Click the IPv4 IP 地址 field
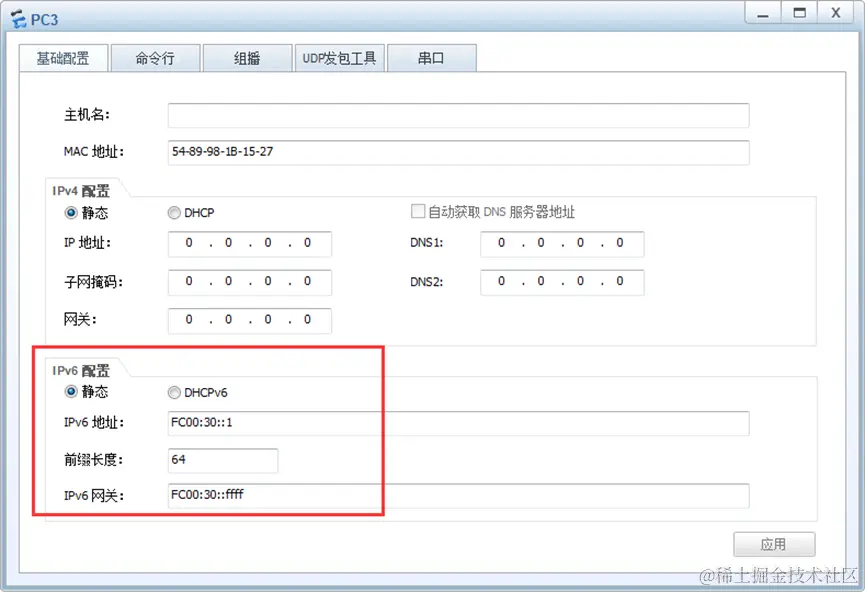 (250, 244)
